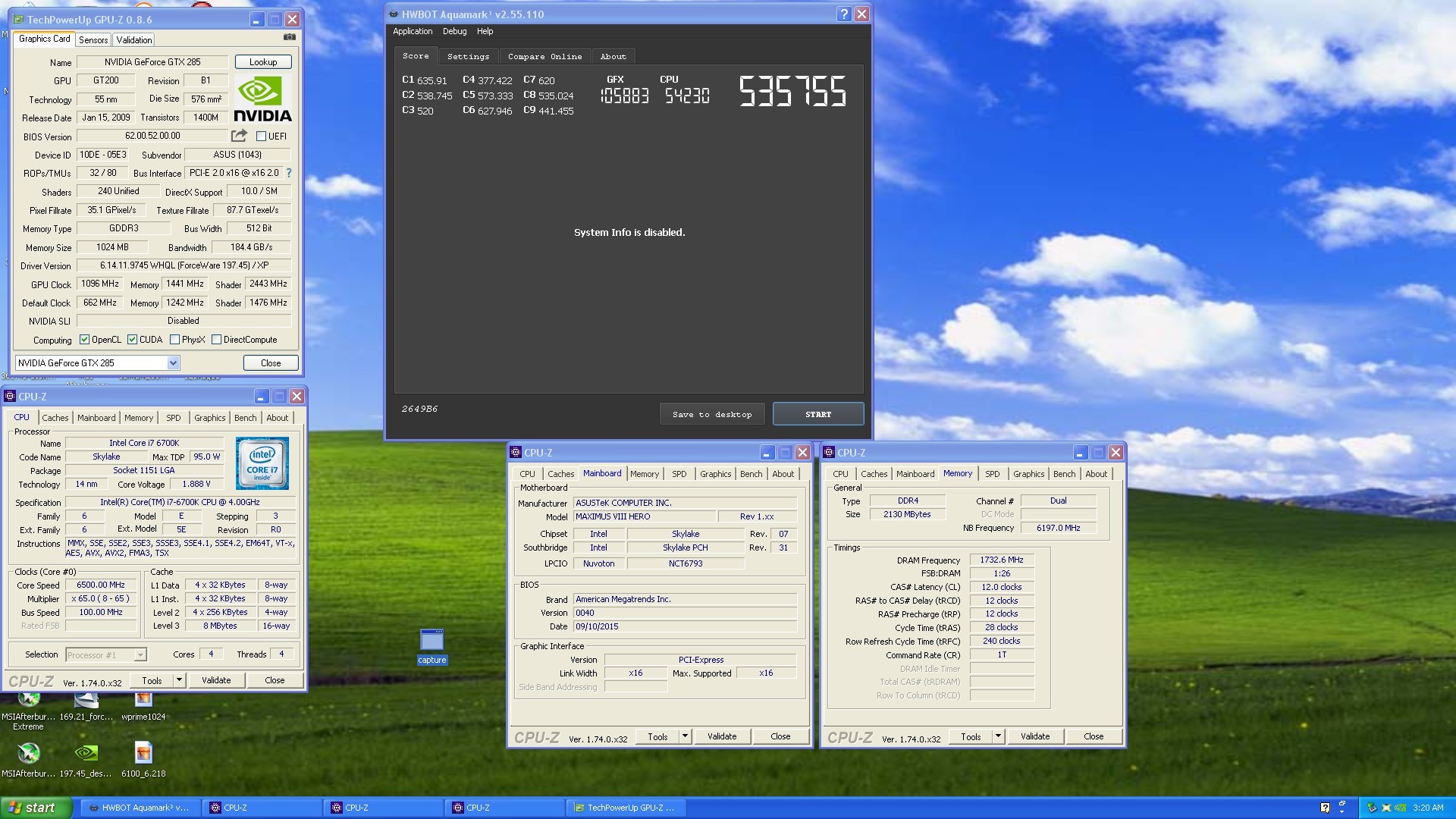Click the Aquamark window help question-mark button
1456x819 pixels.
[x=844, y=14]
